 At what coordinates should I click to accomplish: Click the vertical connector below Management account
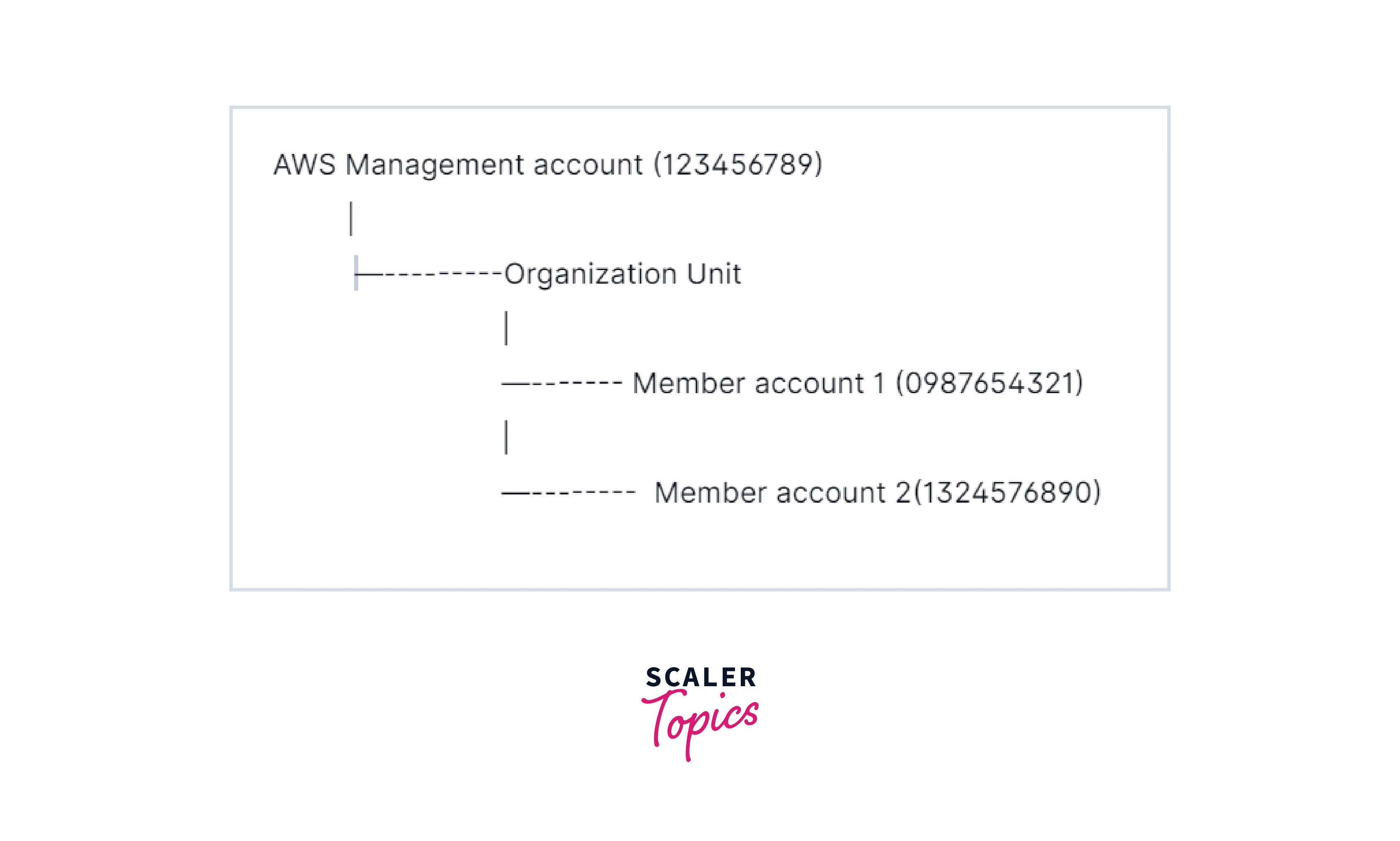[x=351, y=218]
